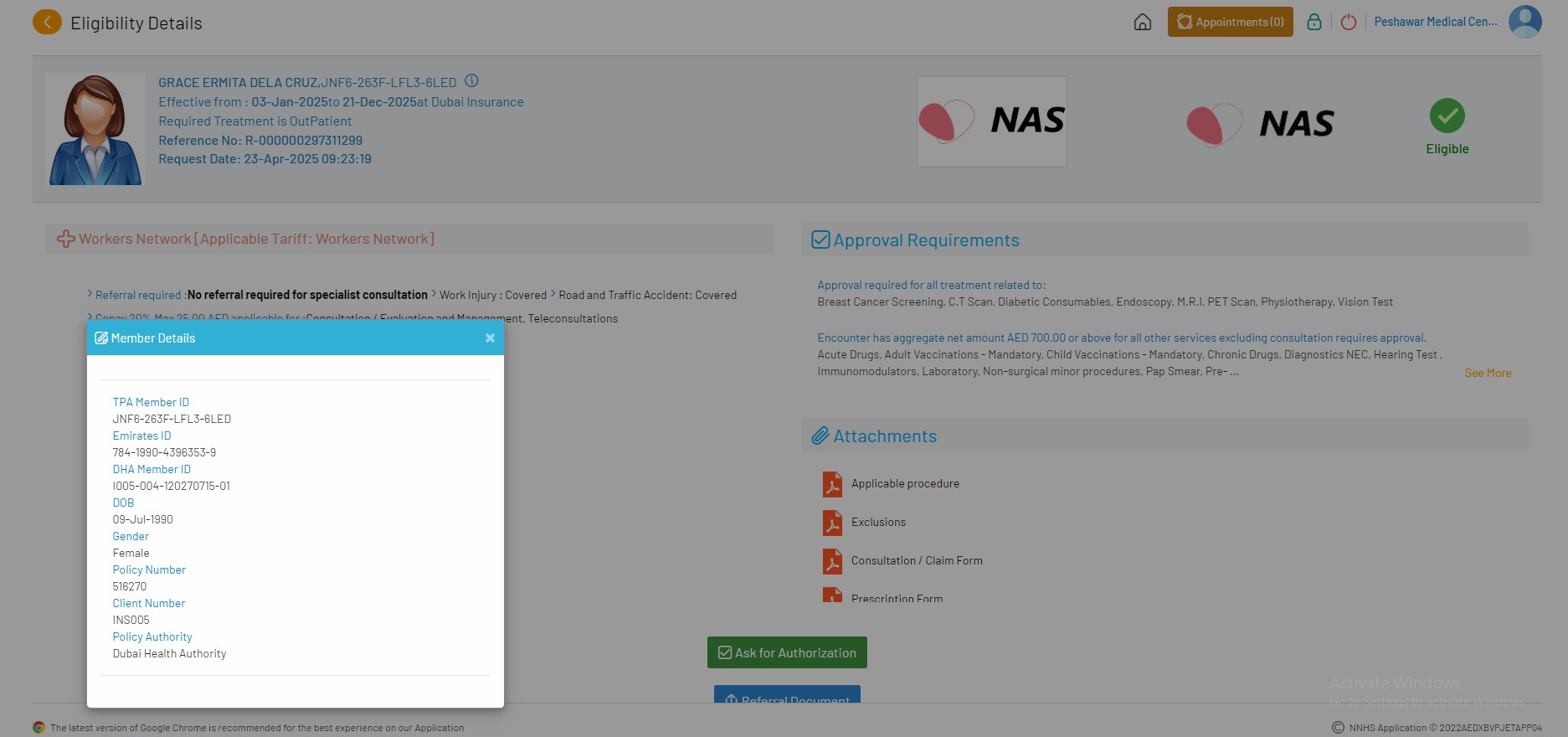Image resolution: width=1568 pixels, height=737 pixels.
Task: Click info icon beside member name
Action: pyautogui.click(x=471, y=81)
